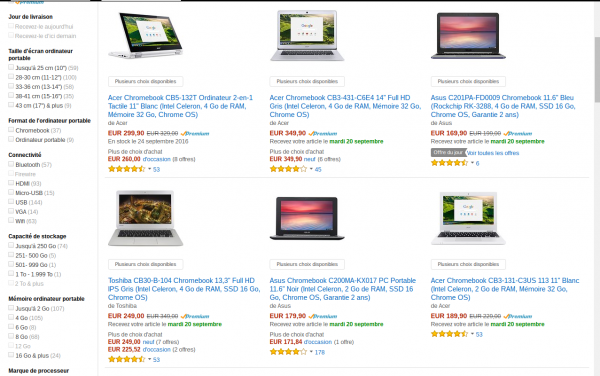The width and height of the screenshot is (600, 376).
Task: Open rating breakdown arrow beside 178 reviews
Action: click(x=311, y=352)
